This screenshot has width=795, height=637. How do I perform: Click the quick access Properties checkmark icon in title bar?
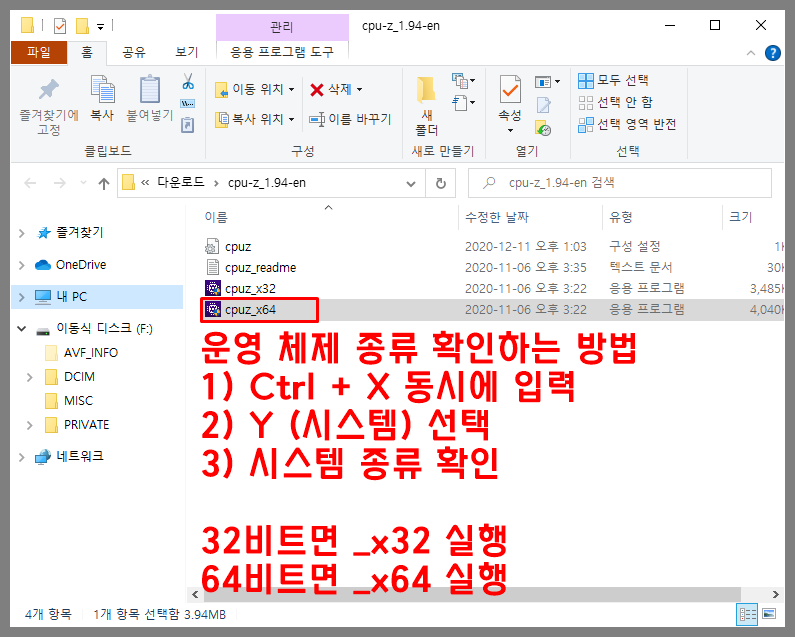coord(60,25)
